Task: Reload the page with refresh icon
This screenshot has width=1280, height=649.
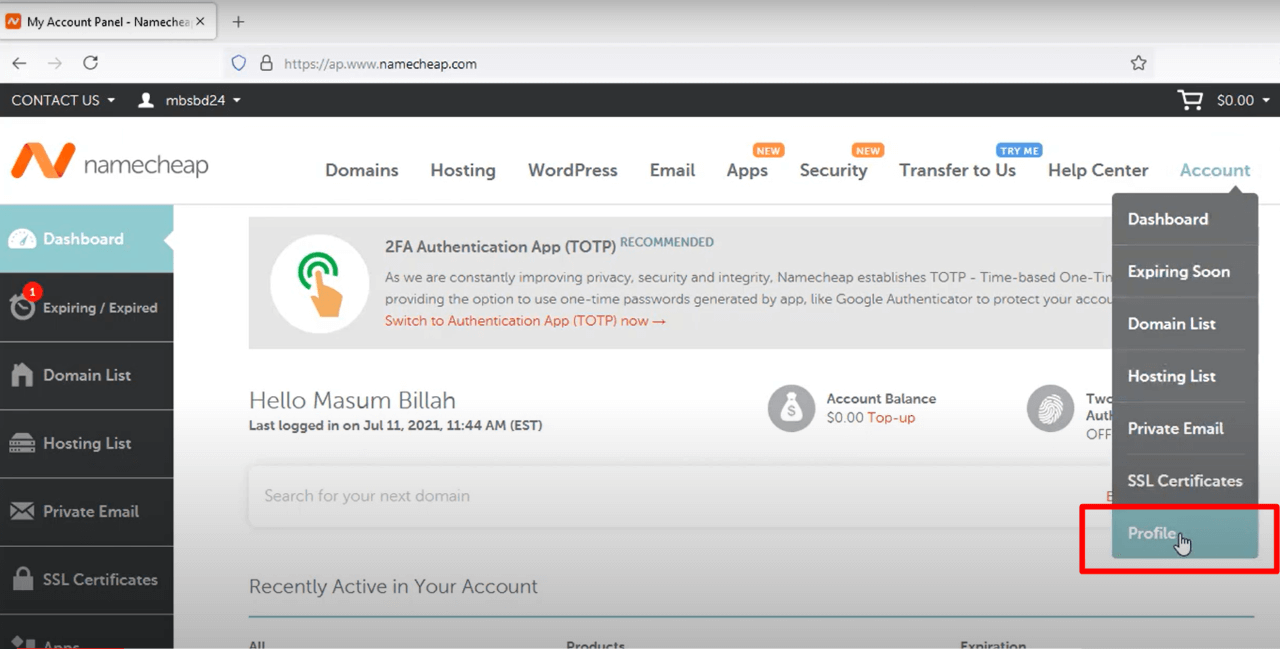Action: tap(90, 63)
